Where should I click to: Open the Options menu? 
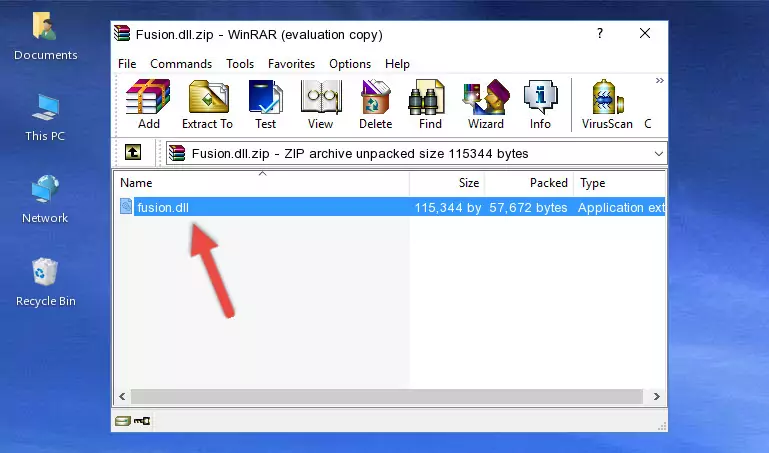[x=350, y=64]
